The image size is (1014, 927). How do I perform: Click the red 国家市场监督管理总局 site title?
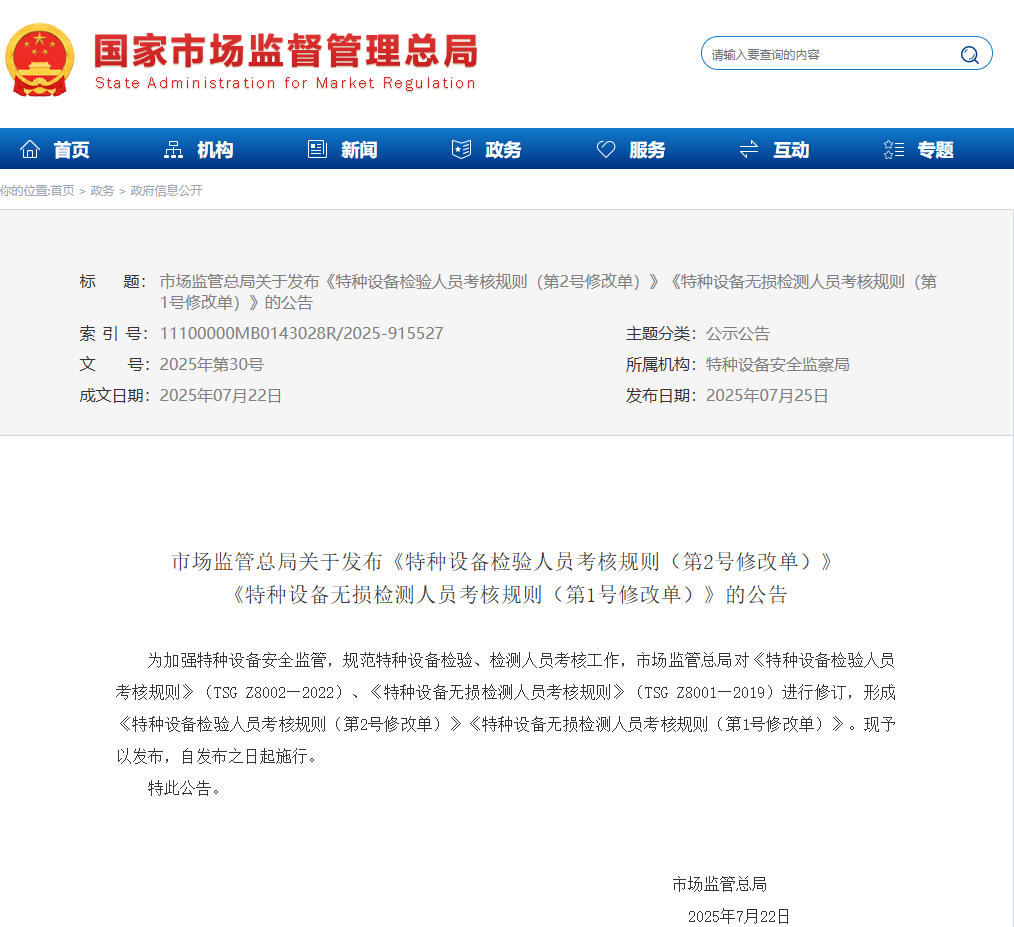pos(285,50)
